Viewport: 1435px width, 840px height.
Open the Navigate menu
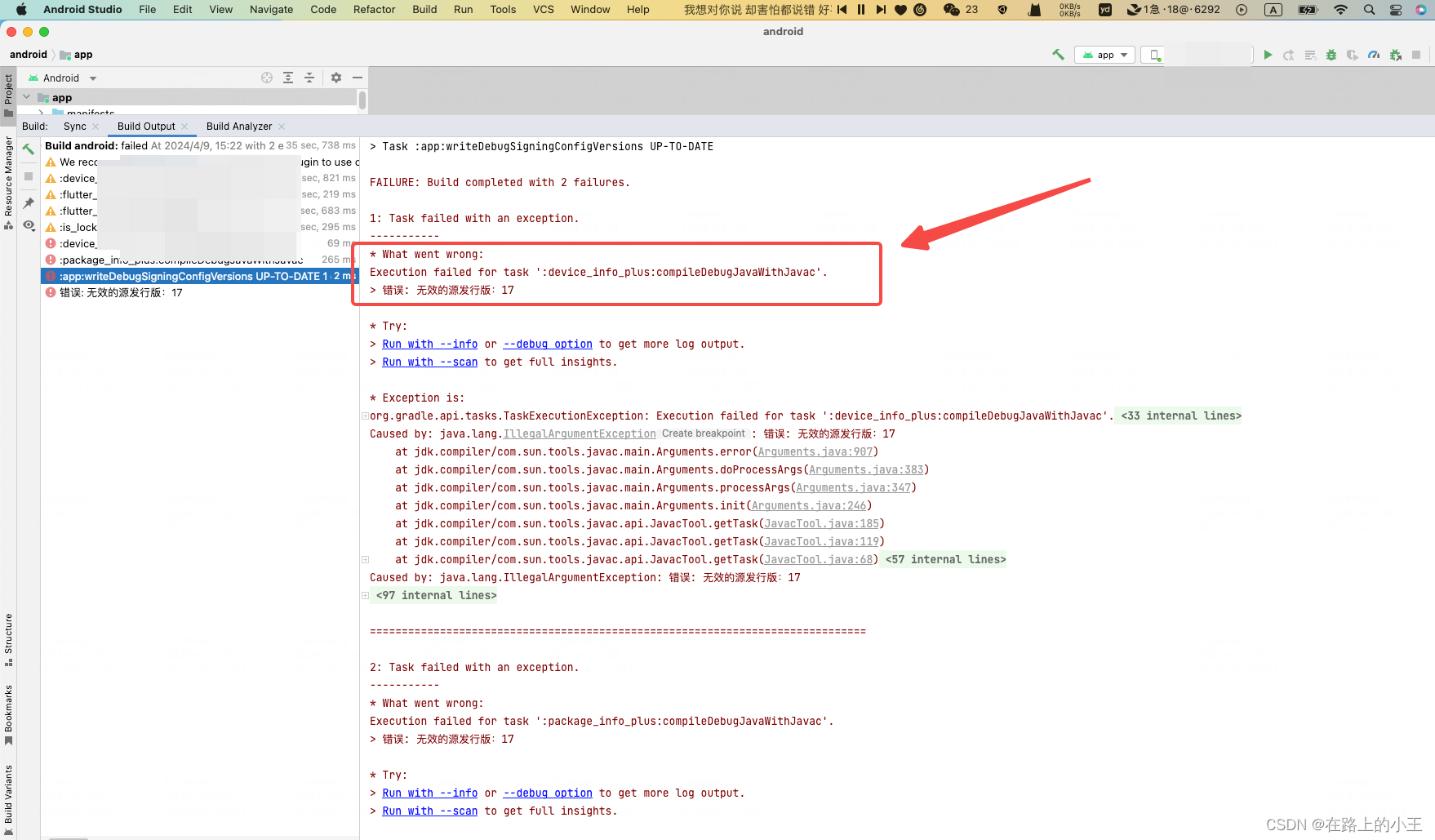[271, 10]
